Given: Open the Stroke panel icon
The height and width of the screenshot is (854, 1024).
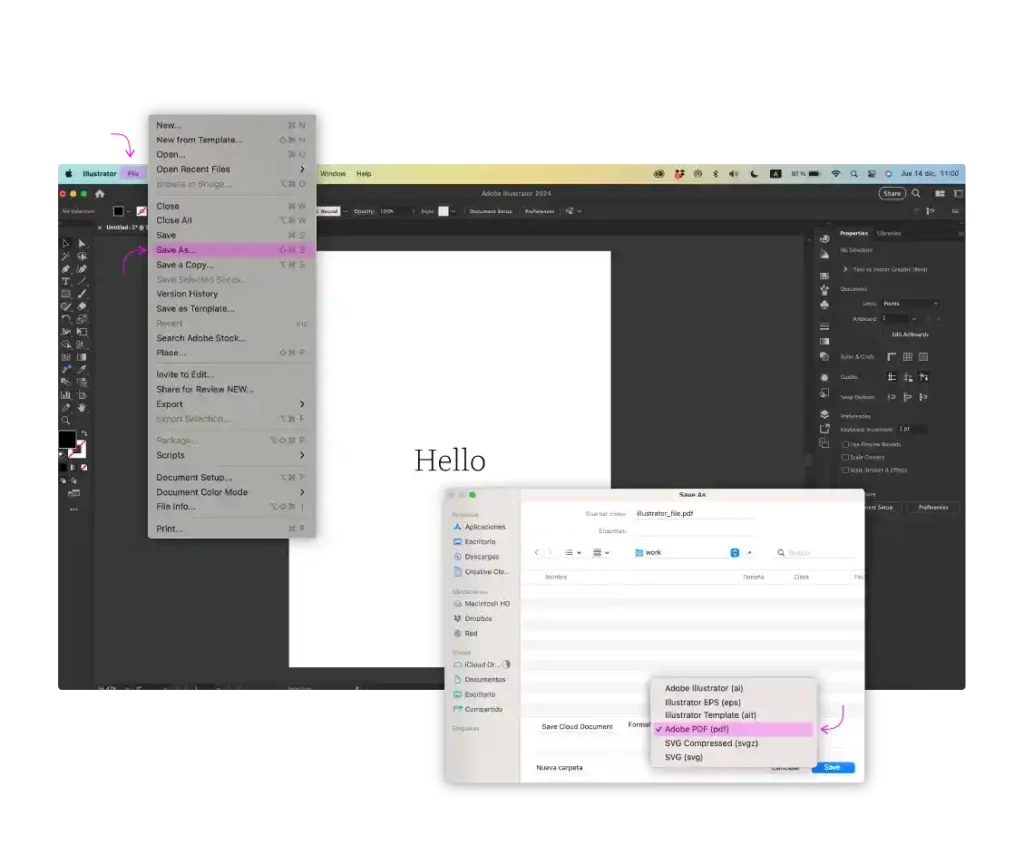Looking at the screenshot, I should click(x=824, y=326).
